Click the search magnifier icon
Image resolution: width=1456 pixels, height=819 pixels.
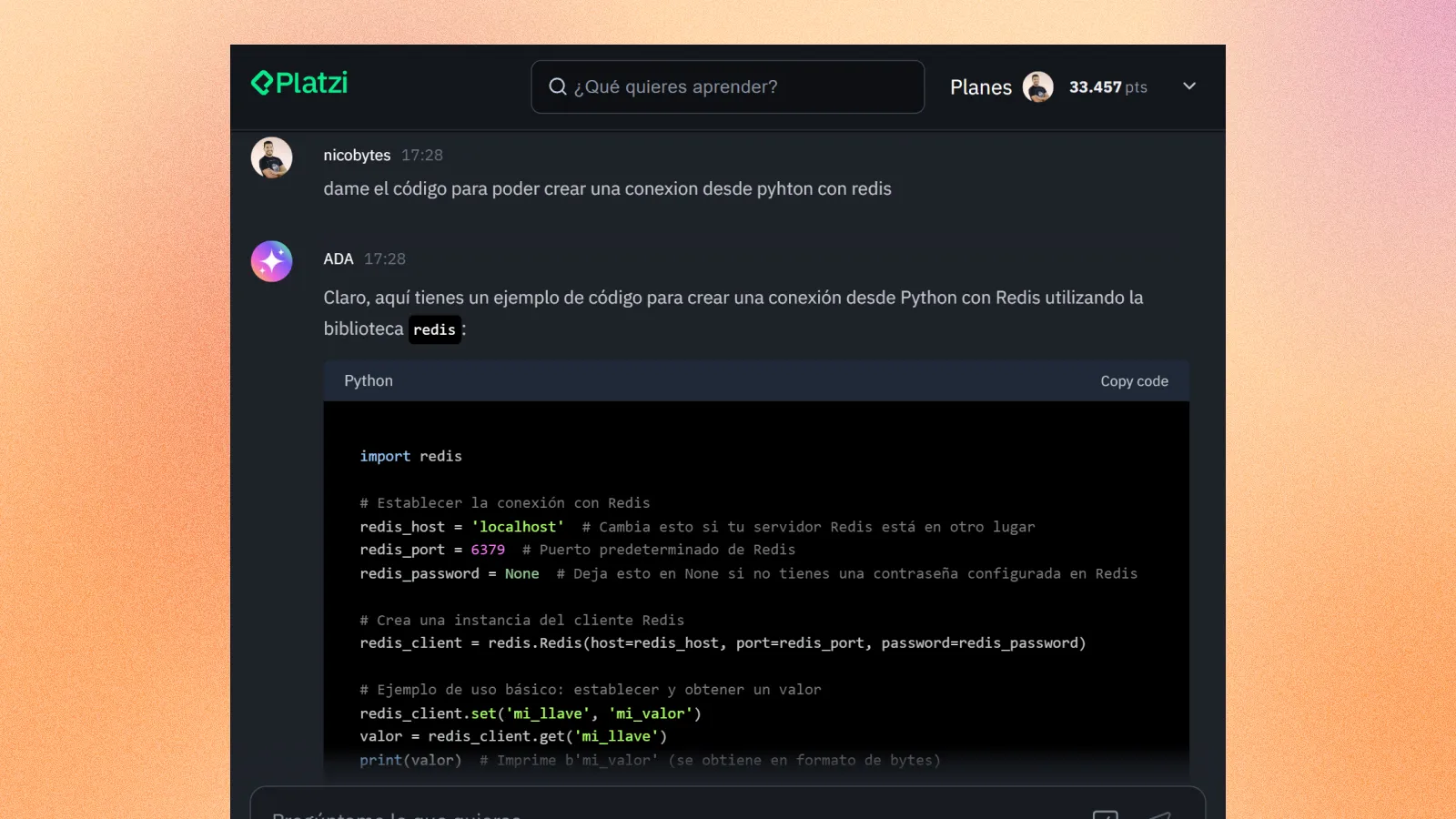(x=558, y=86)
